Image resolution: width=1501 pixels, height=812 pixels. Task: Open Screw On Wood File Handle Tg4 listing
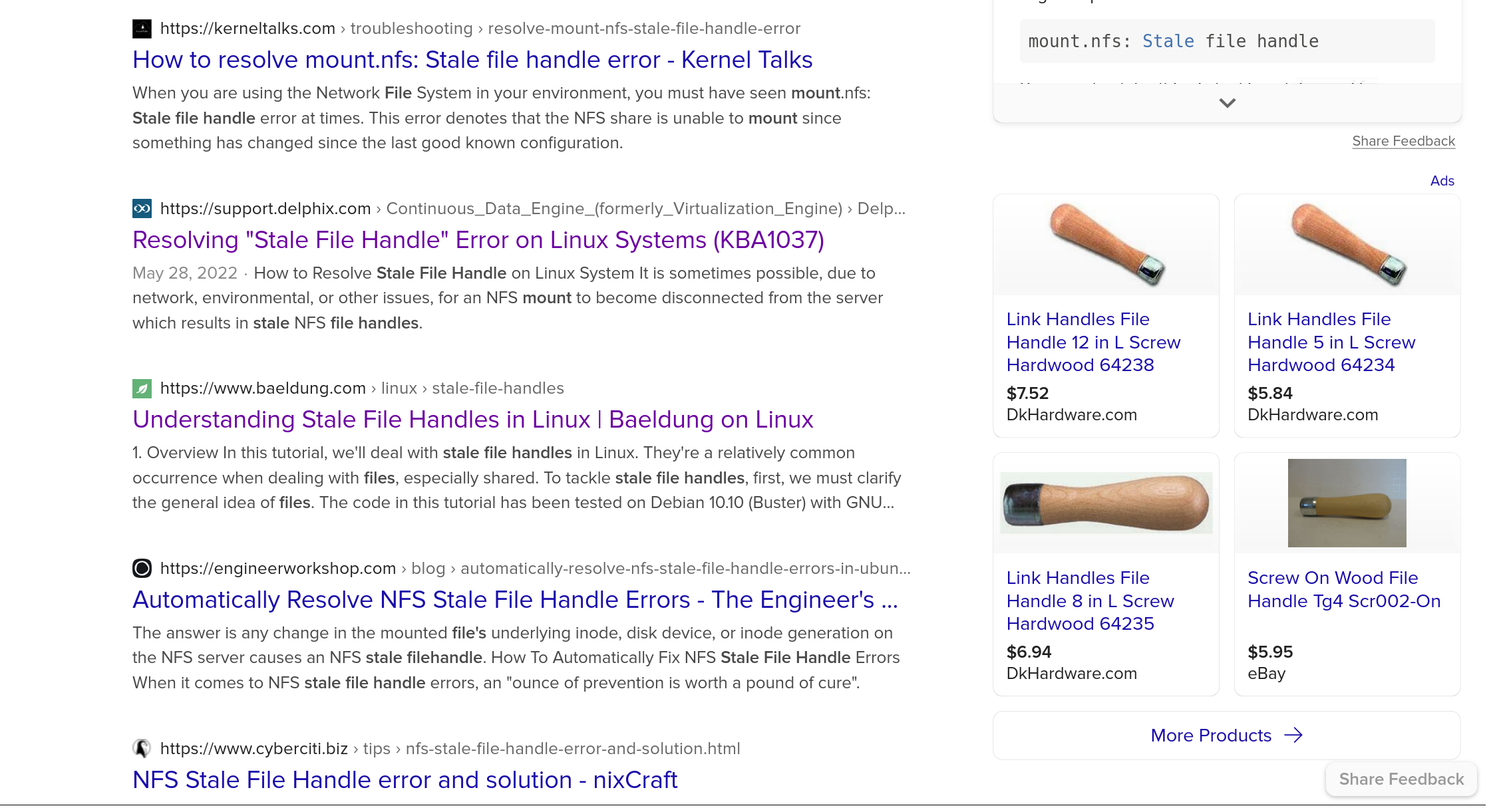[x=1344, y=590]
